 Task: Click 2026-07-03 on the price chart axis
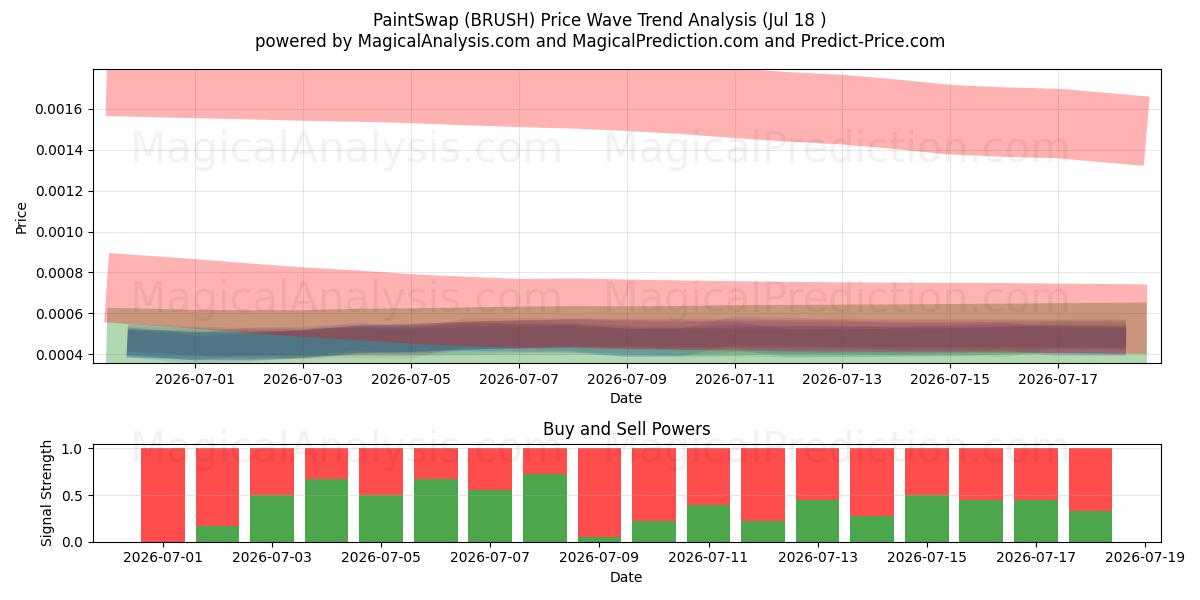pyautogui.click(x=303, y=379)
